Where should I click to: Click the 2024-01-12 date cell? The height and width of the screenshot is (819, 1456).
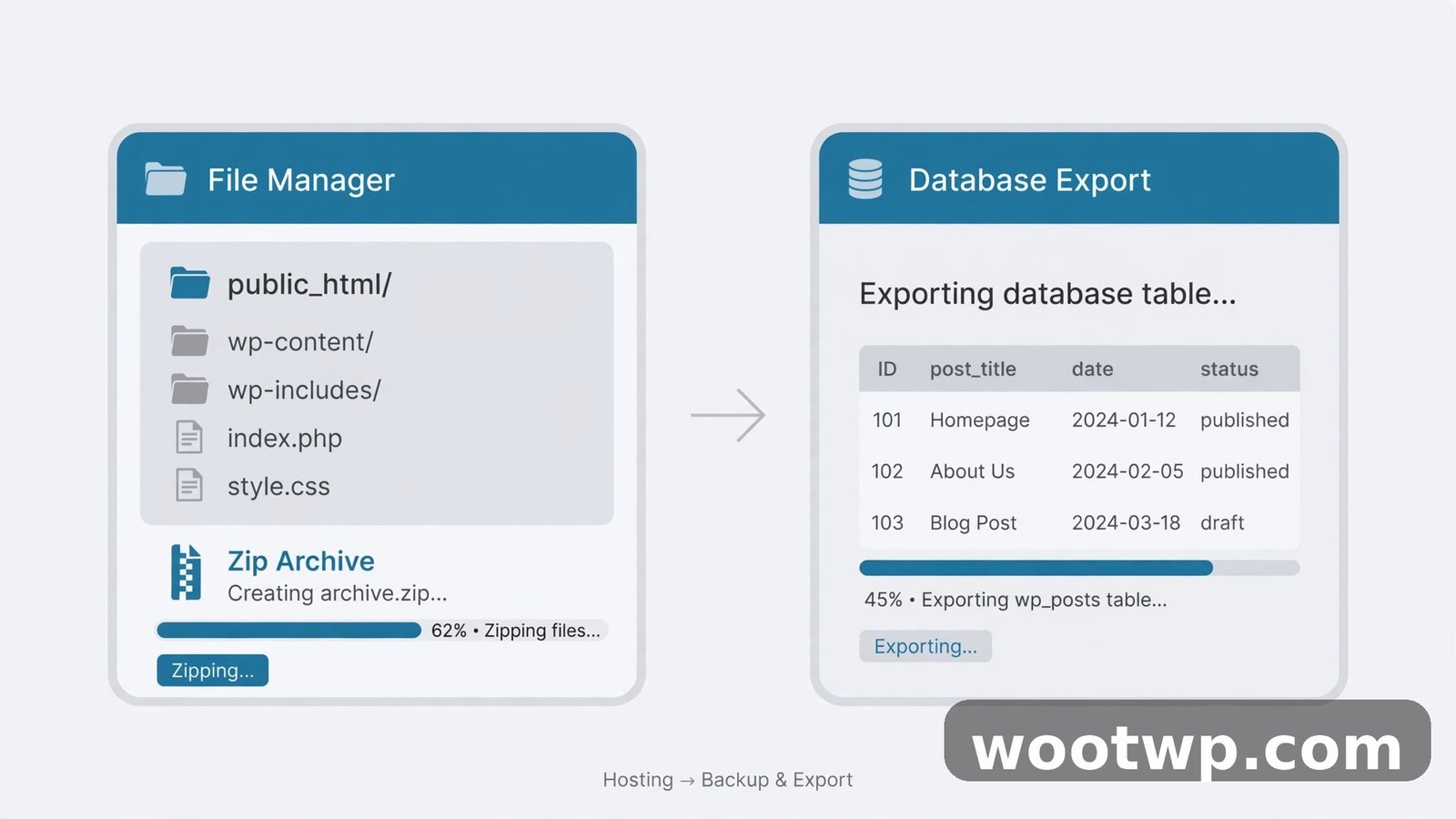pos(1124,420)
